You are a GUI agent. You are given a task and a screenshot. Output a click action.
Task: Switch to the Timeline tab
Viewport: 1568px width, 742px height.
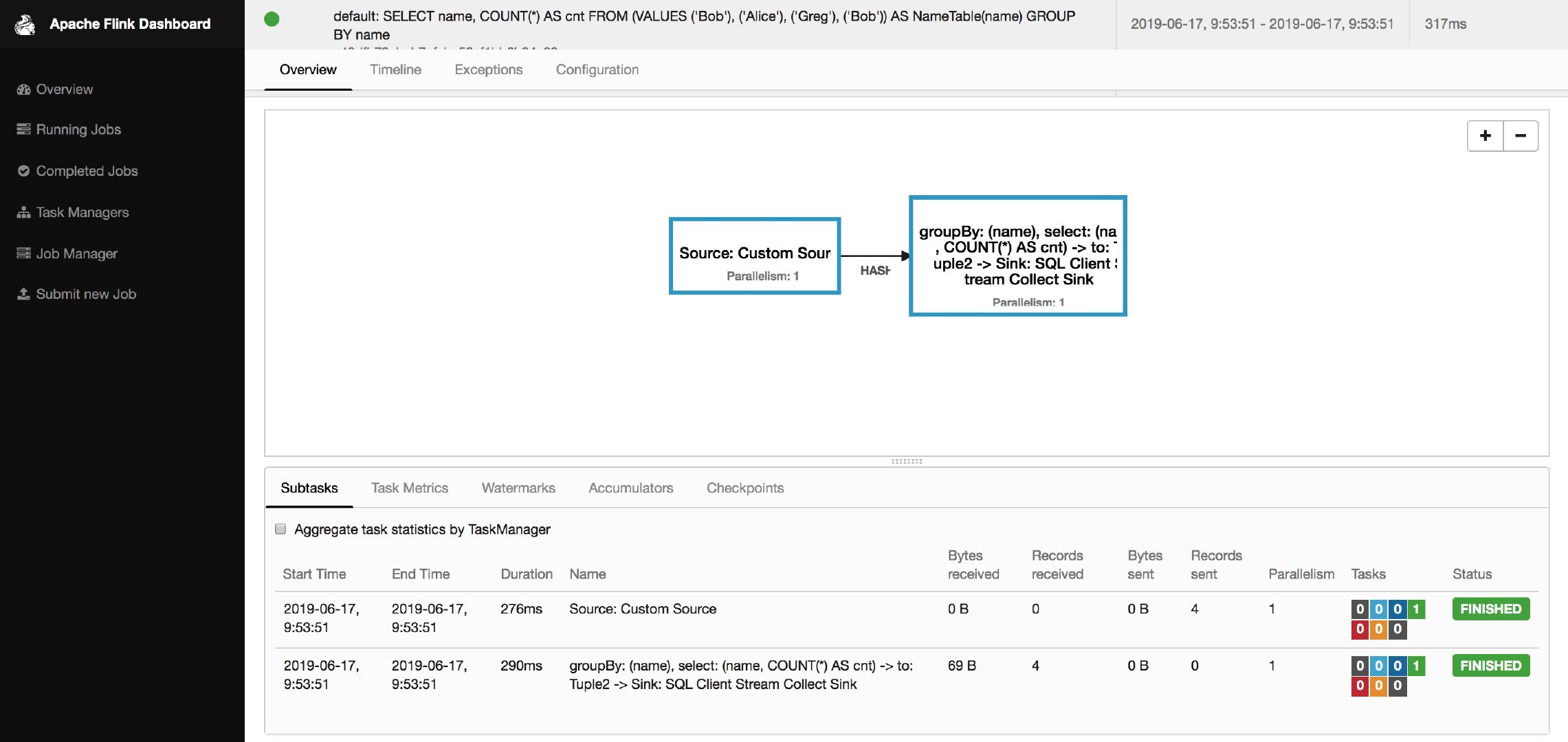click(x=395, y=69)
